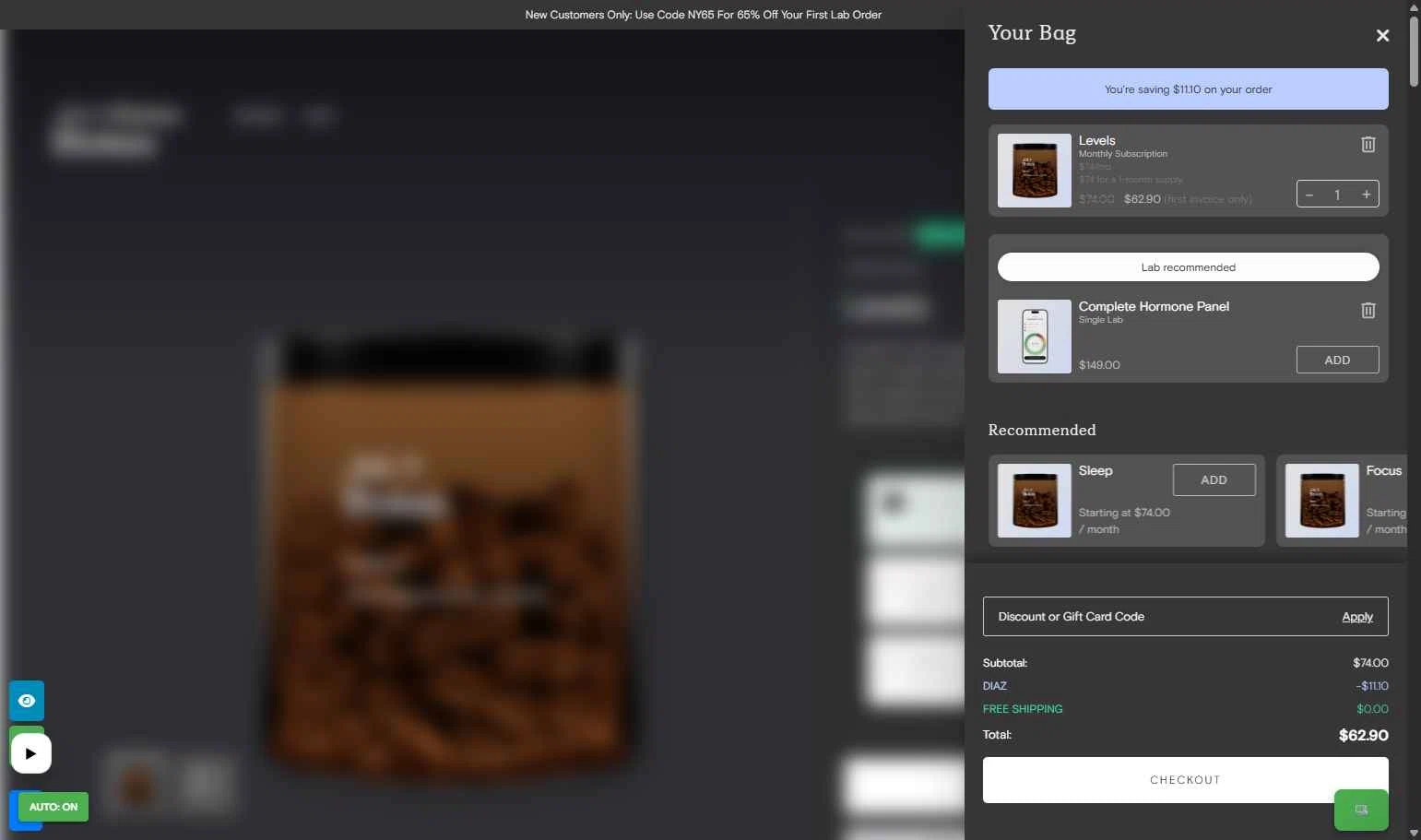The width and height of the screenshot is (1421, 840).
Task: View the Sleep product thumbnail
Action: point(1035,501)
